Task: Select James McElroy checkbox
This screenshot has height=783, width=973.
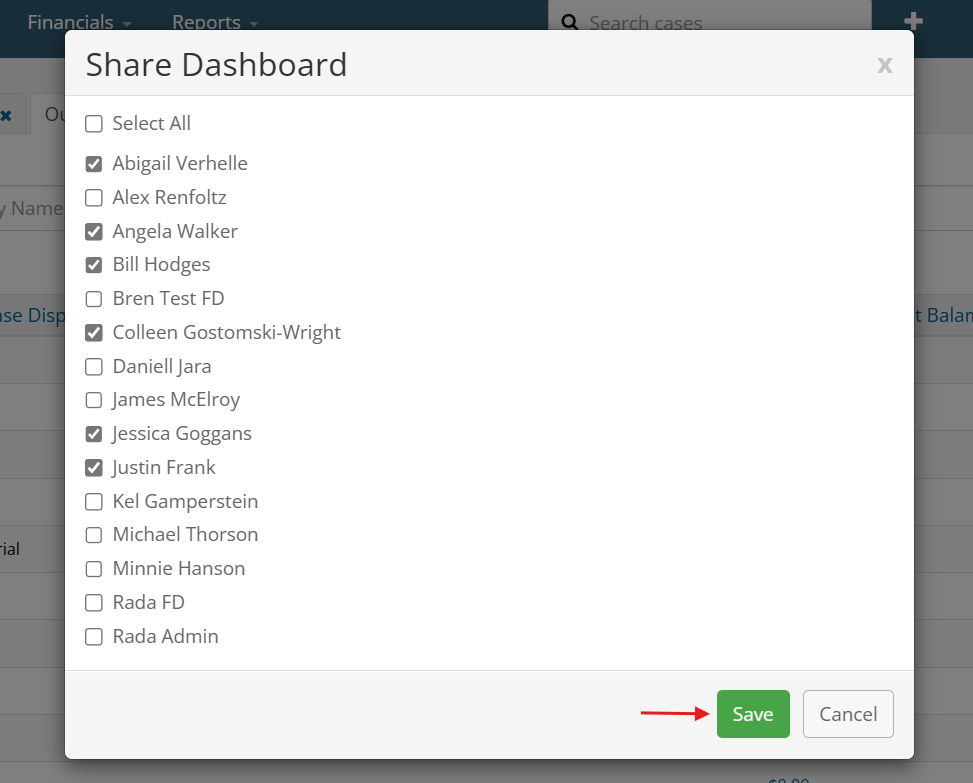Action: (x=94, y=400)
